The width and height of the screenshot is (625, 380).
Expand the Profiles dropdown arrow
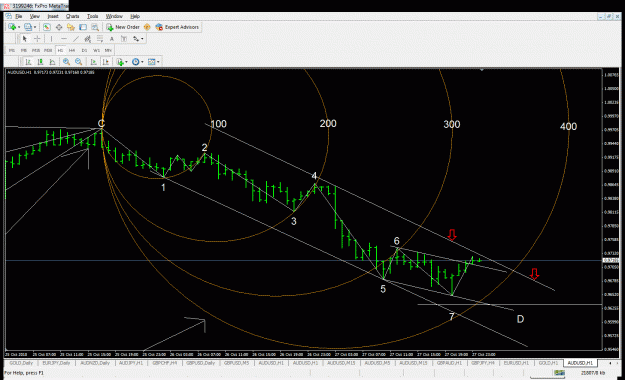[x=35, y=27]
